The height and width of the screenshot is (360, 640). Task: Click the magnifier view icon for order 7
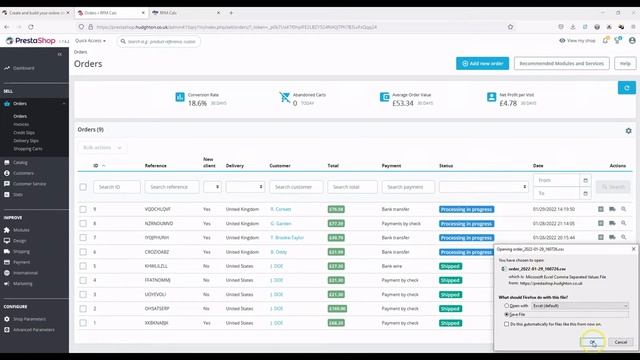point(623,237)
